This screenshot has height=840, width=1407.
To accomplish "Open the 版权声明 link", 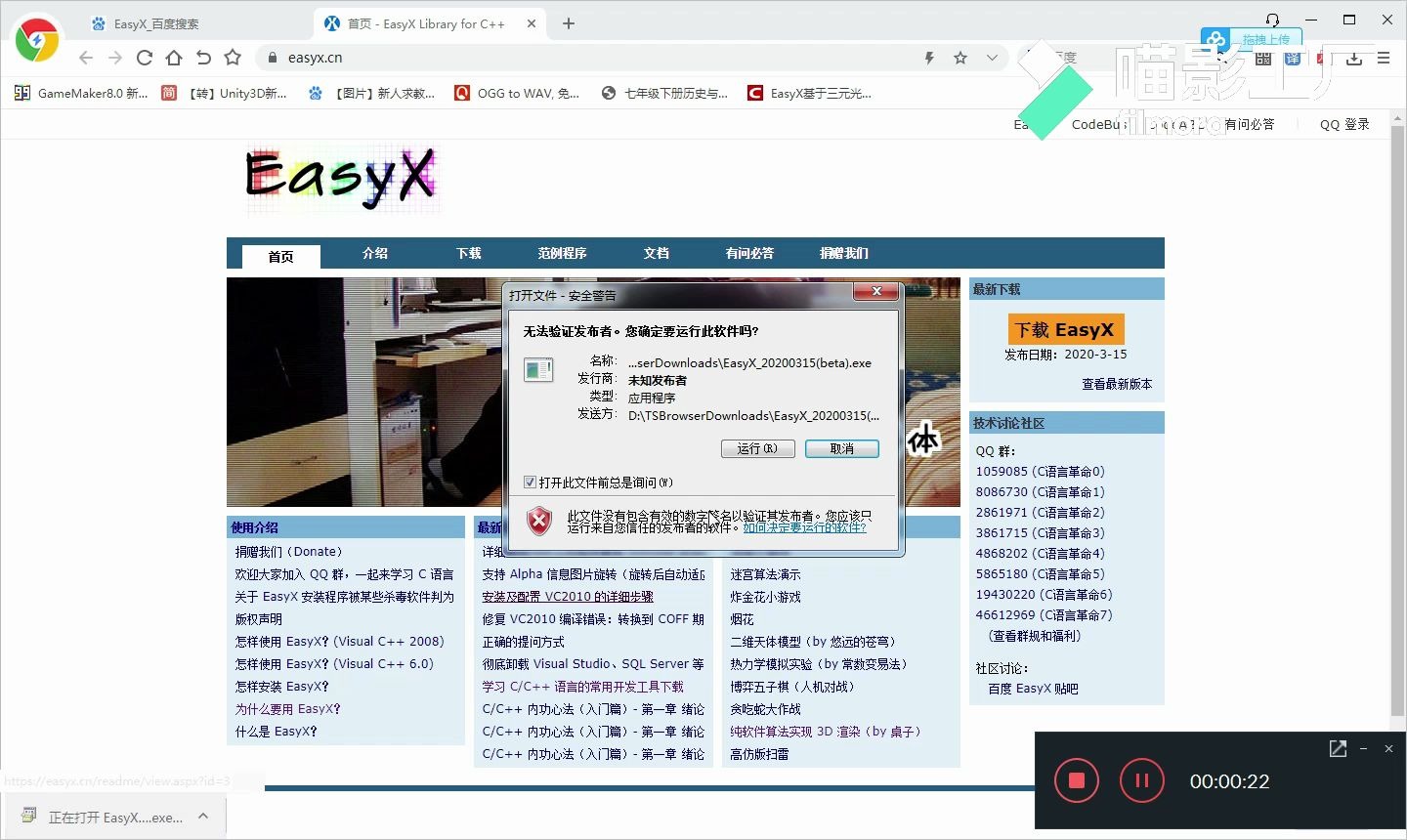I will pyautogui.click(x=258, y=619).
